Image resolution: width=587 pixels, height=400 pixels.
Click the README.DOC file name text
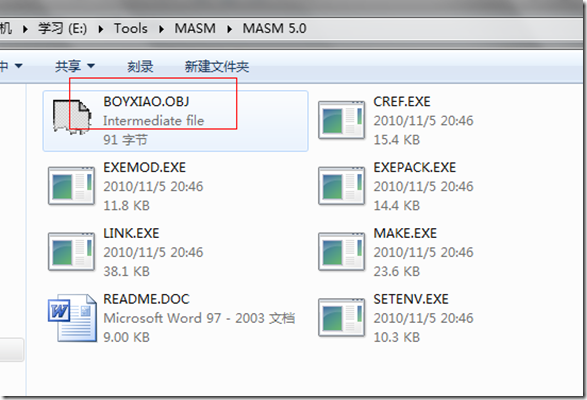[146, 299]
